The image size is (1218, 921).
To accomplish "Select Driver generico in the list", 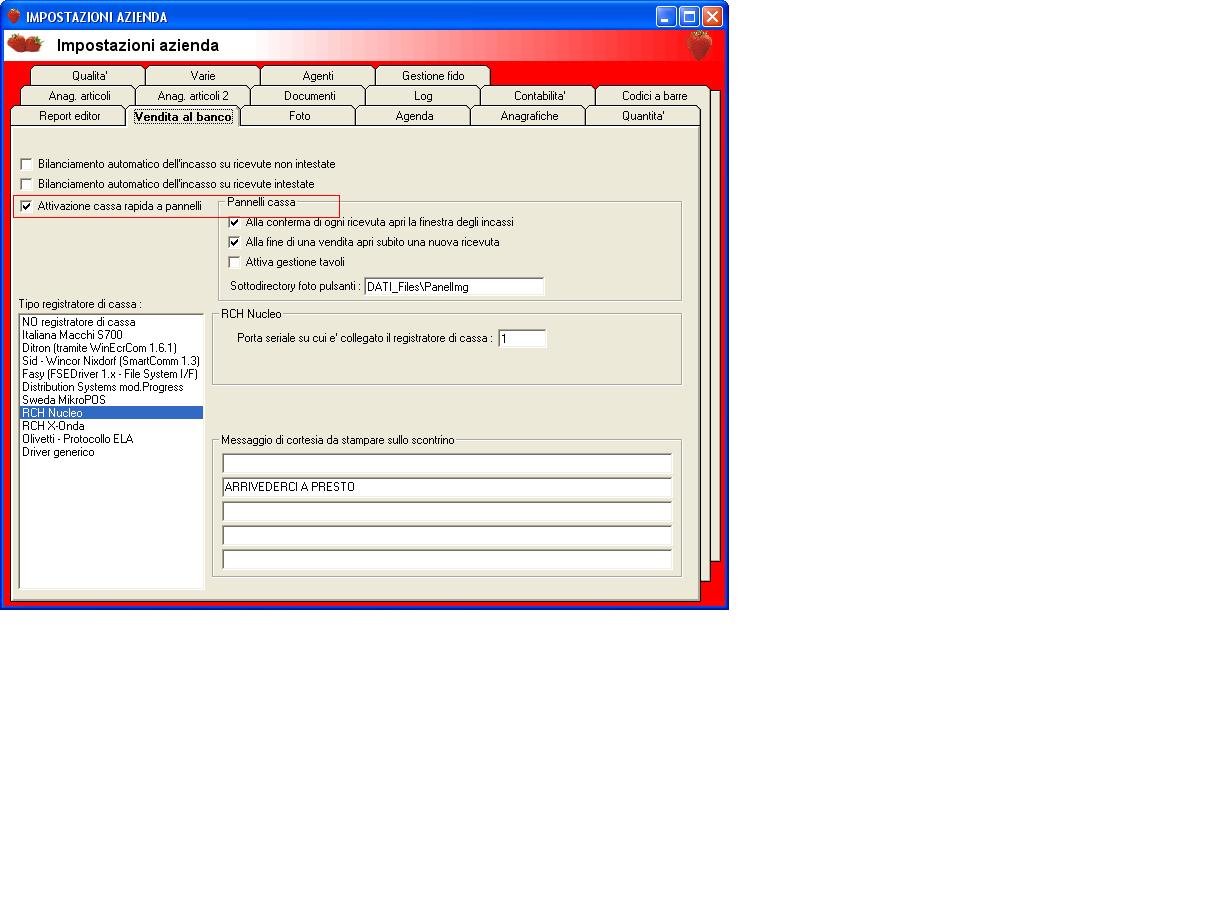I will (x=111, y=452).
